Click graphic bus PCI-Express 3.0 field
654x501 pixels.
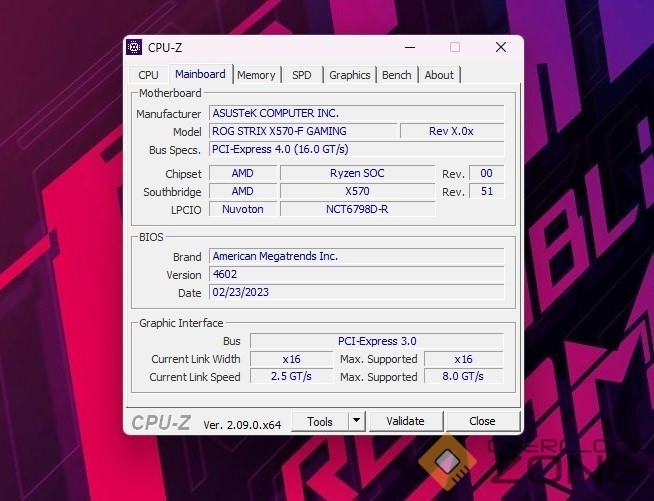coord(377,341)
